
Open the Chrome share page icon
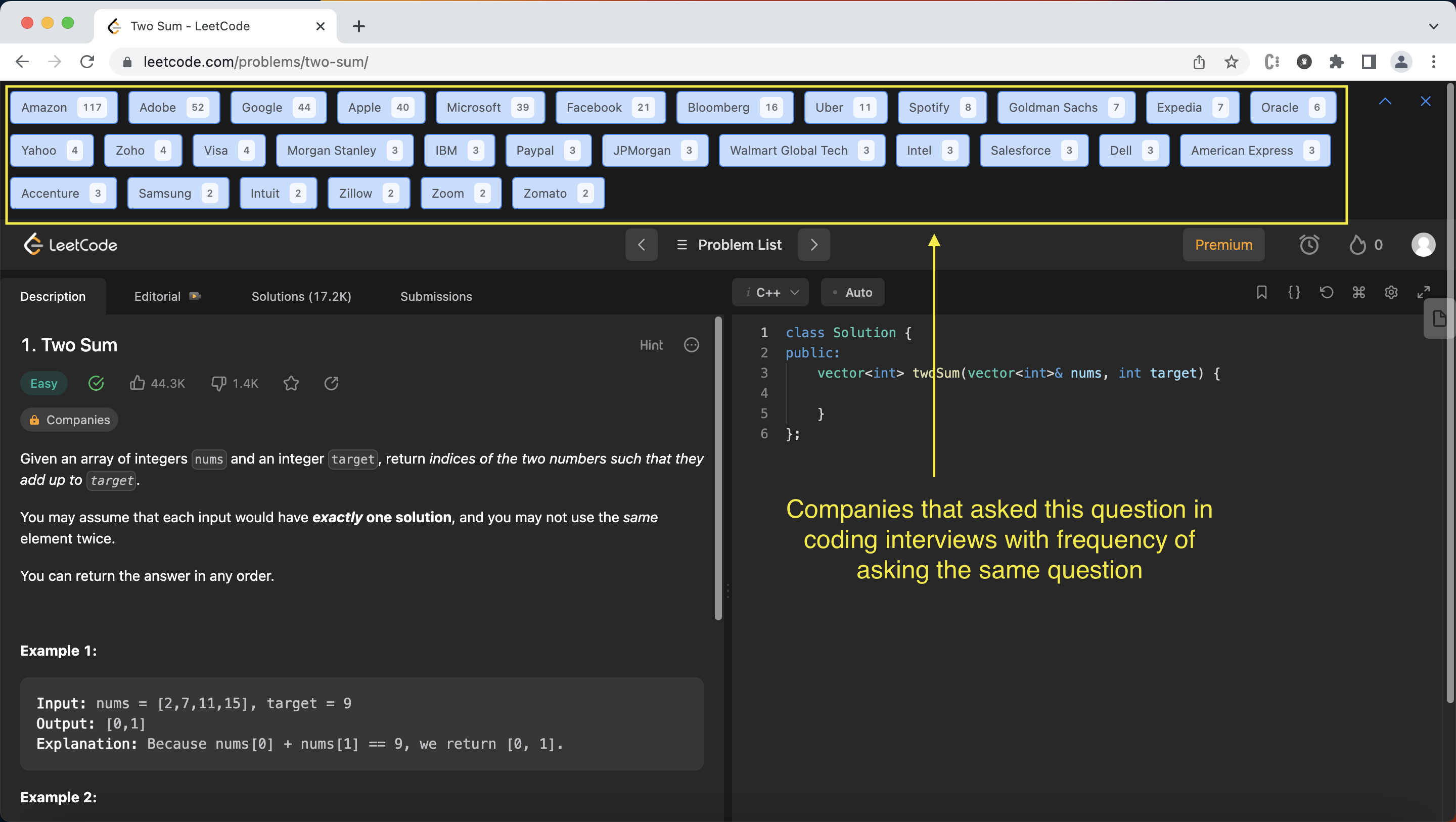[x=1199, y=62]
